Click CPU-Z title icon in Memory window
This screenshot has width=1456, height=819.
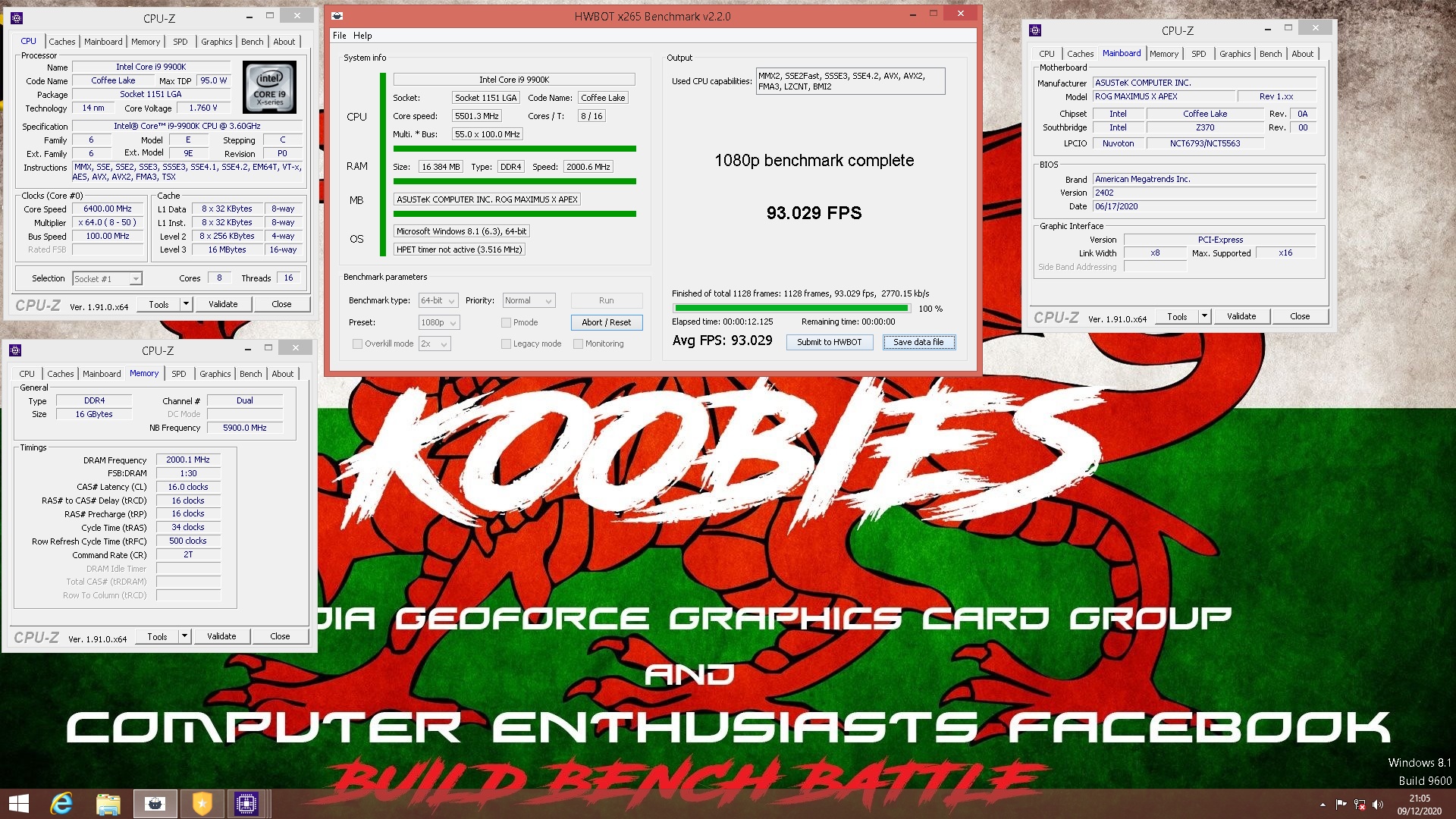pos(16,350)
